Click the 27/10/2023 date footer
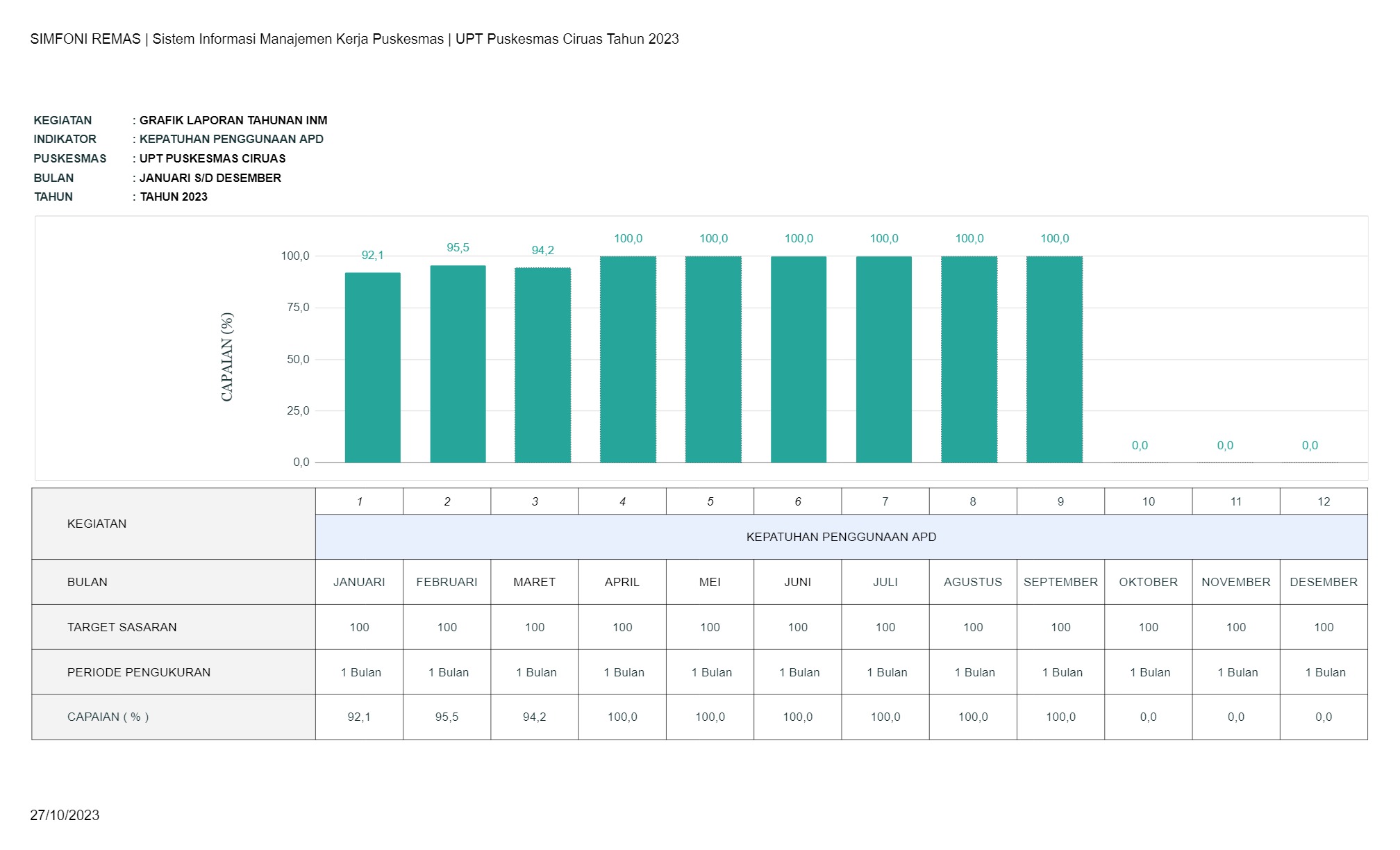Screen dimensions: 1400x850 pos(65,815)
